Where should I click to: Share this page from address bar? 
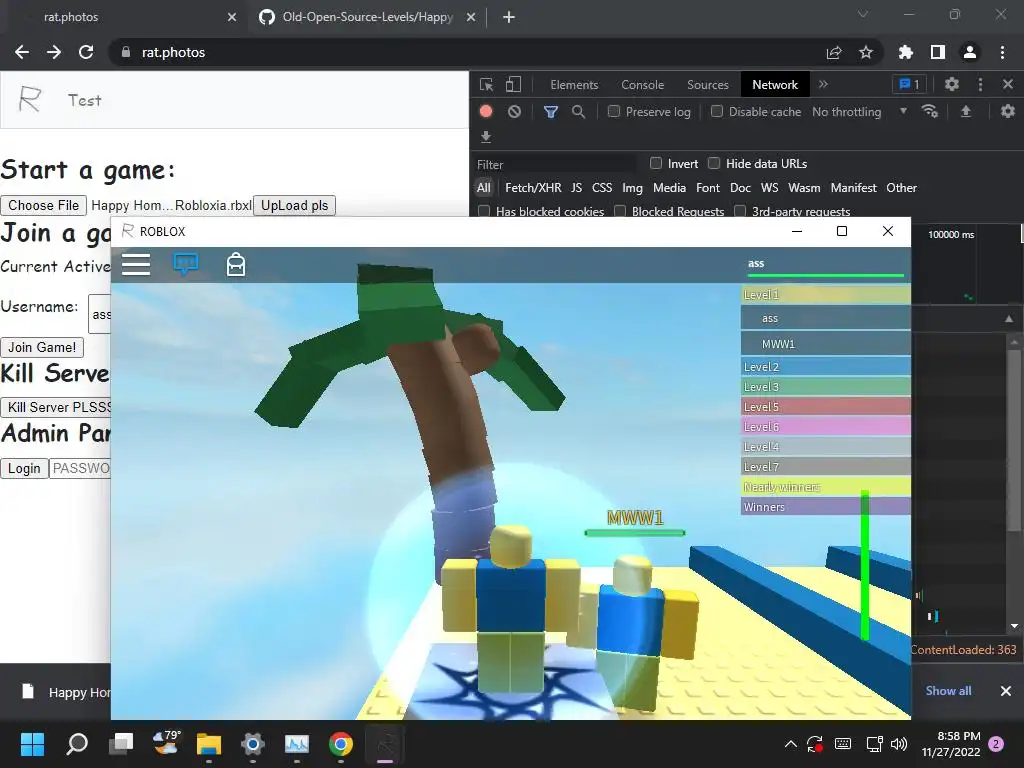pos(834,53)
